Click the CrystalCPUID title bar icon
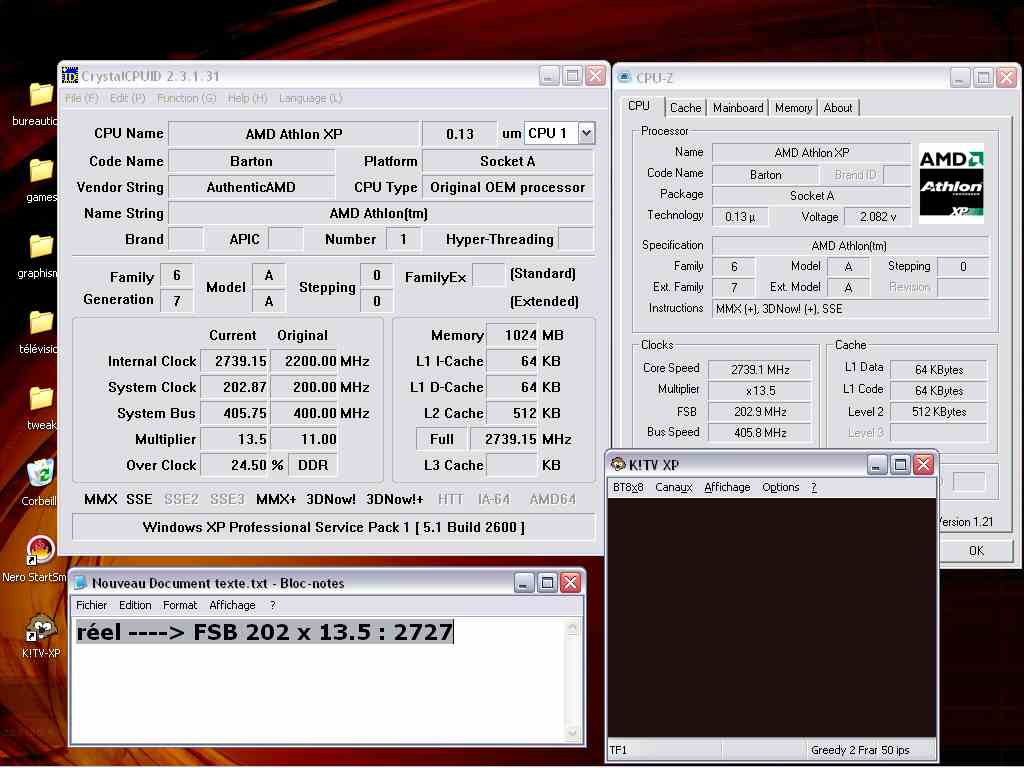The width and height of the screenshot is (1024, 768). (x=70, y=76)
